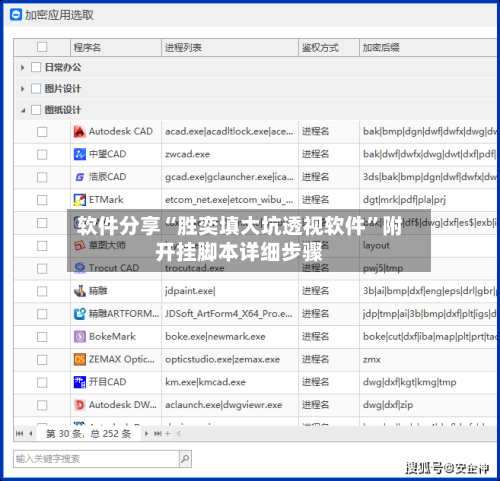The width and height of the screenshot is (500, 481).
Task: Check the 图片设计 group checkbox
Action: (36, 89)
